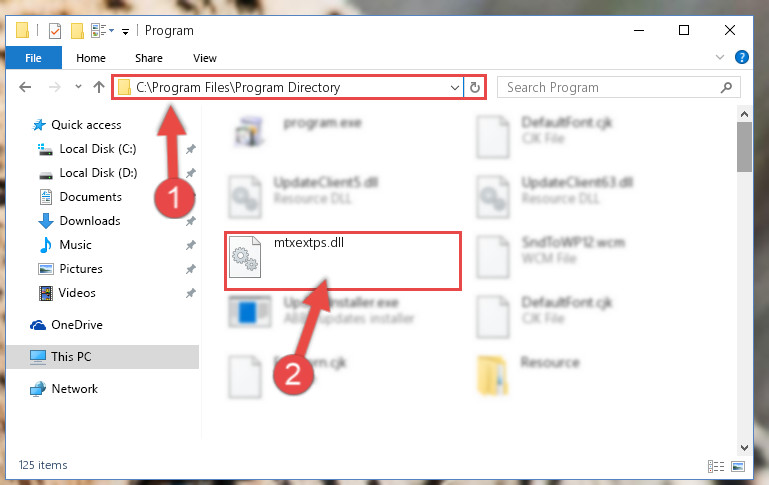This screenshot has width=769, height=485.
Task: Open the Resource folder
Action: coord(528,375)
